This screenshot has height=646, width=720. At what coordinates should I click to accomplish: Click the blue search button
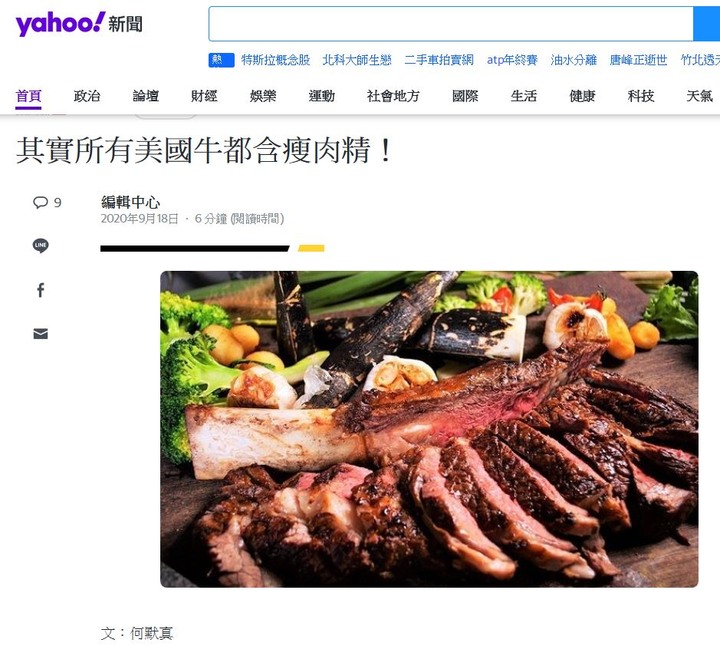point(706,24)
